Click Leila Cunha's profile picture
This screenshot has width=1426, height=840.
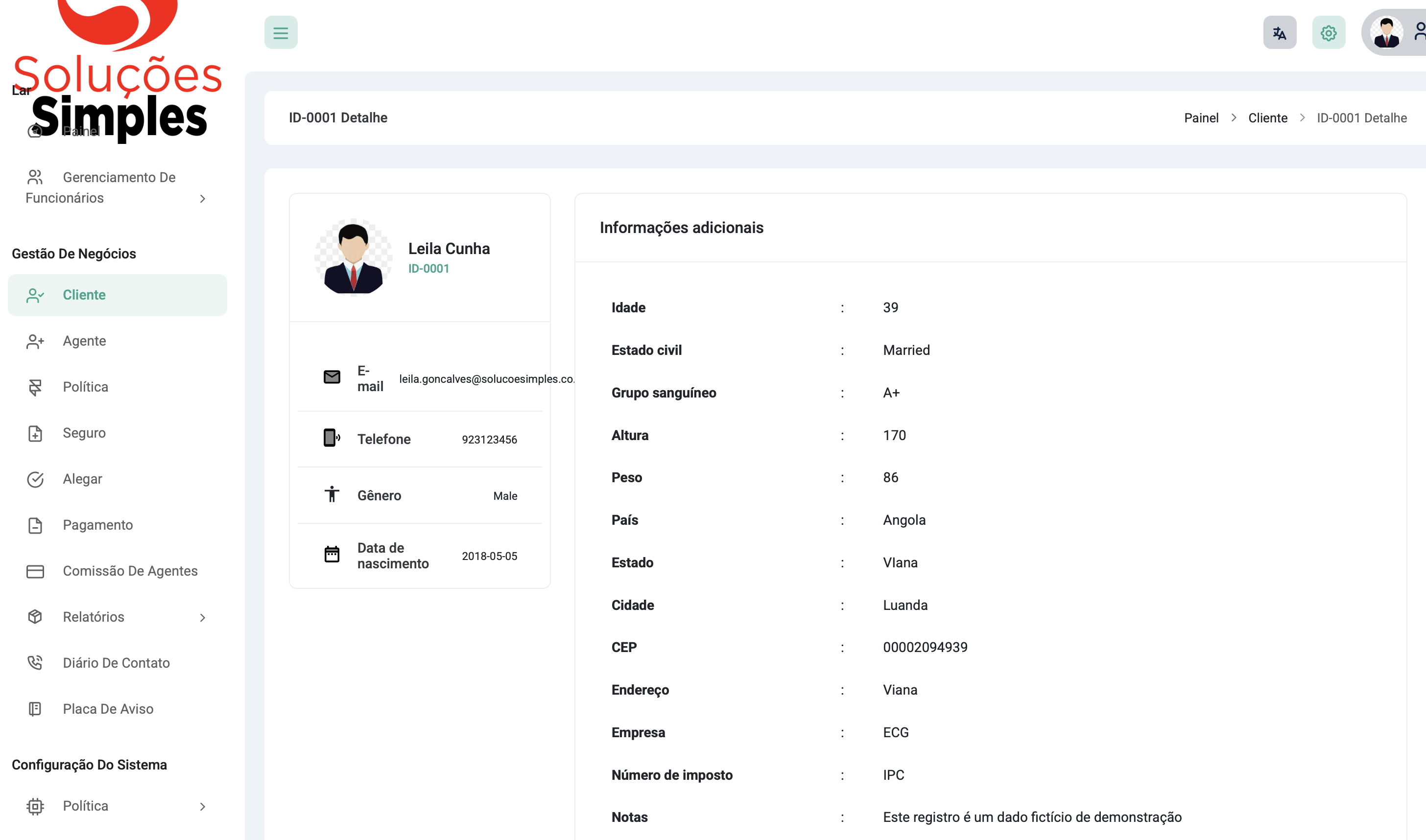tap(353, 257)
